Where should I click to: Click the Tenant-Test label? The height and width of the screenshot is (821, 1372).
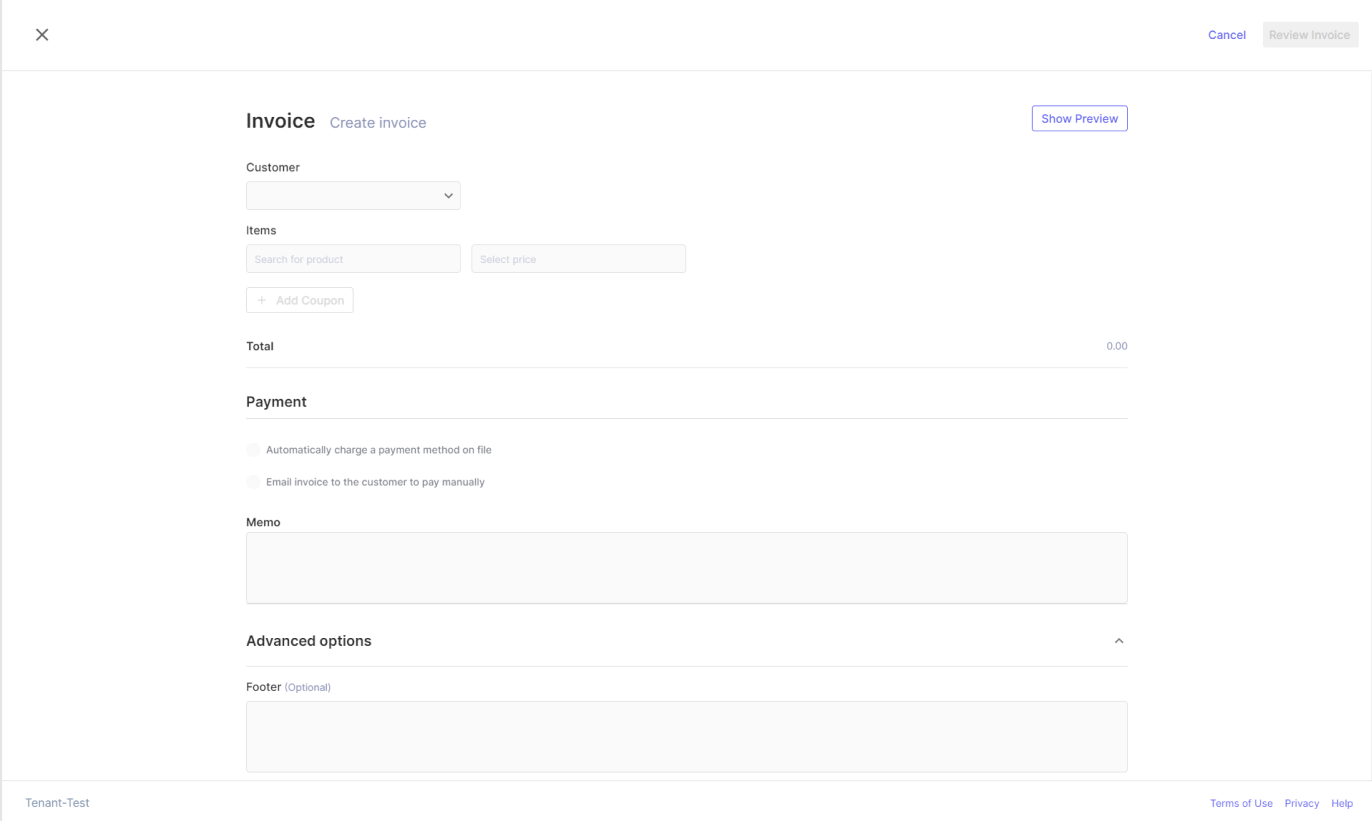click(x=57, y=803)
